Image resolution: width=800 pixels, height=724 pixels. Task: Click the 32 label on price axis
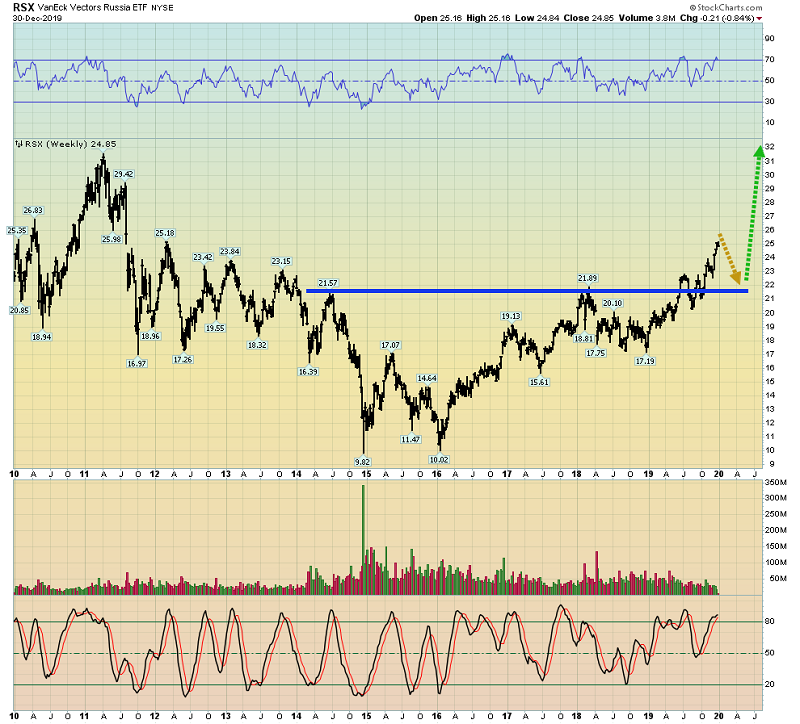coord(770,147)
